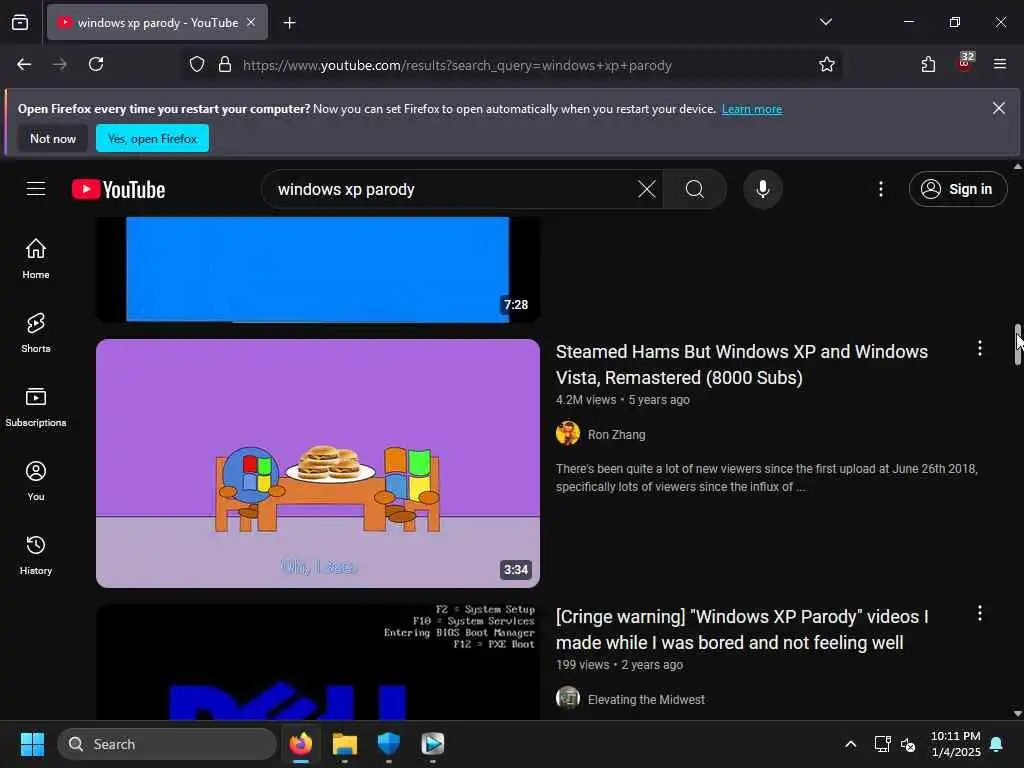Click the page vertical scrollbar thumb
The width and height of the screenshot is (1024, 768).
pyautogui.click(x=1017, y=344)
